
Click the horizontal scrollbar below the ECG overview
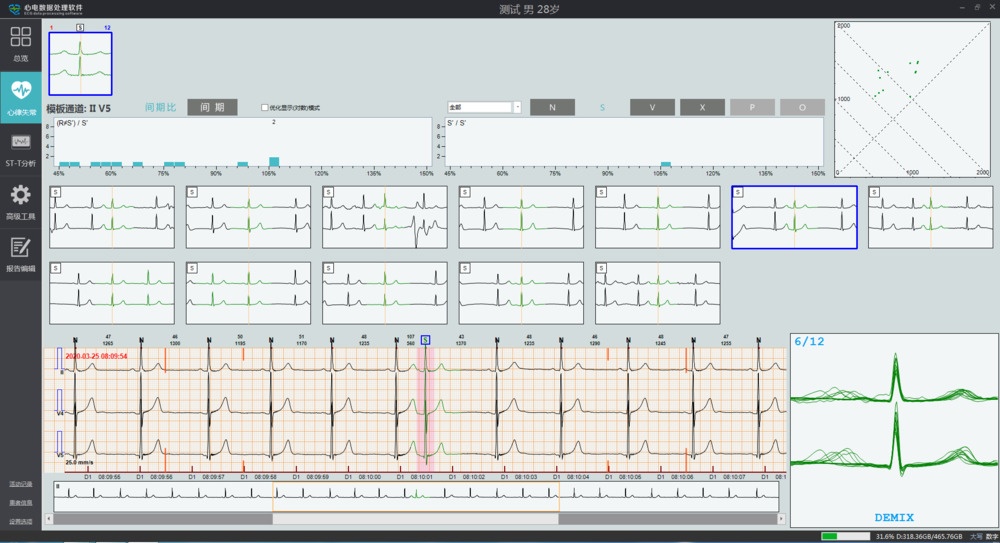click(x=415, y=519)
